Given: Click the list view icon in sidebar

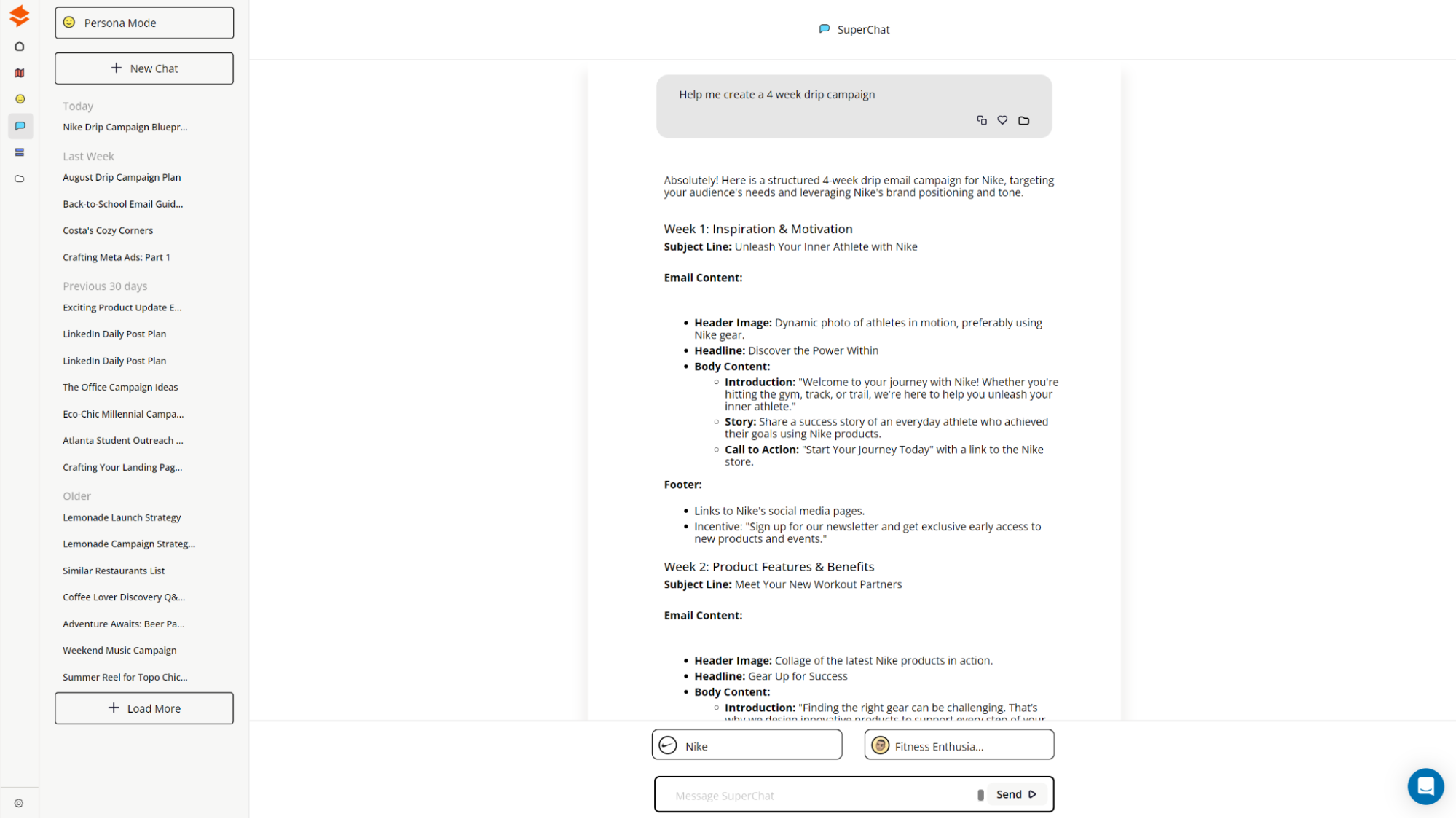Looking at the screenshot, I should 19,152.
